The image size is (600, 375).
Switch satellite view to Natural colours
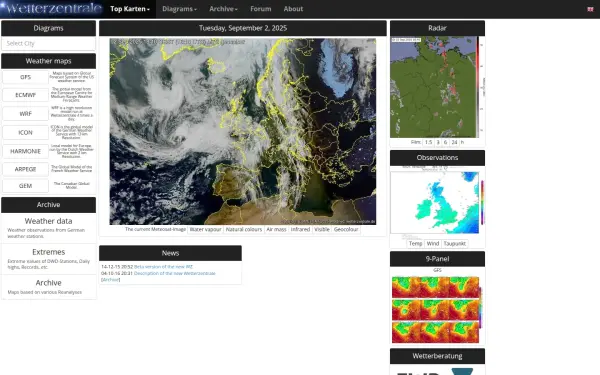click(x=244, y=229)
